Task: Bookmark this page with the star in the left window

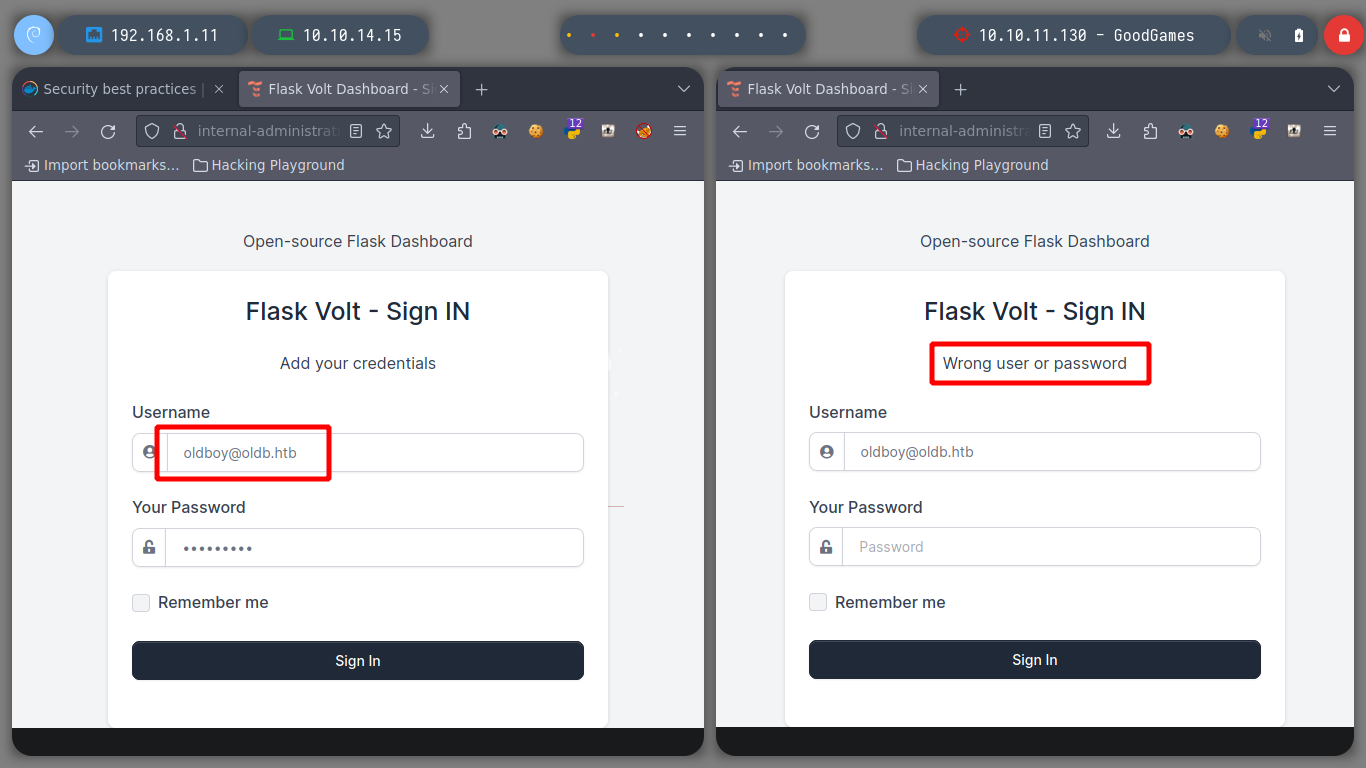Action: click(x=384, y=131)
